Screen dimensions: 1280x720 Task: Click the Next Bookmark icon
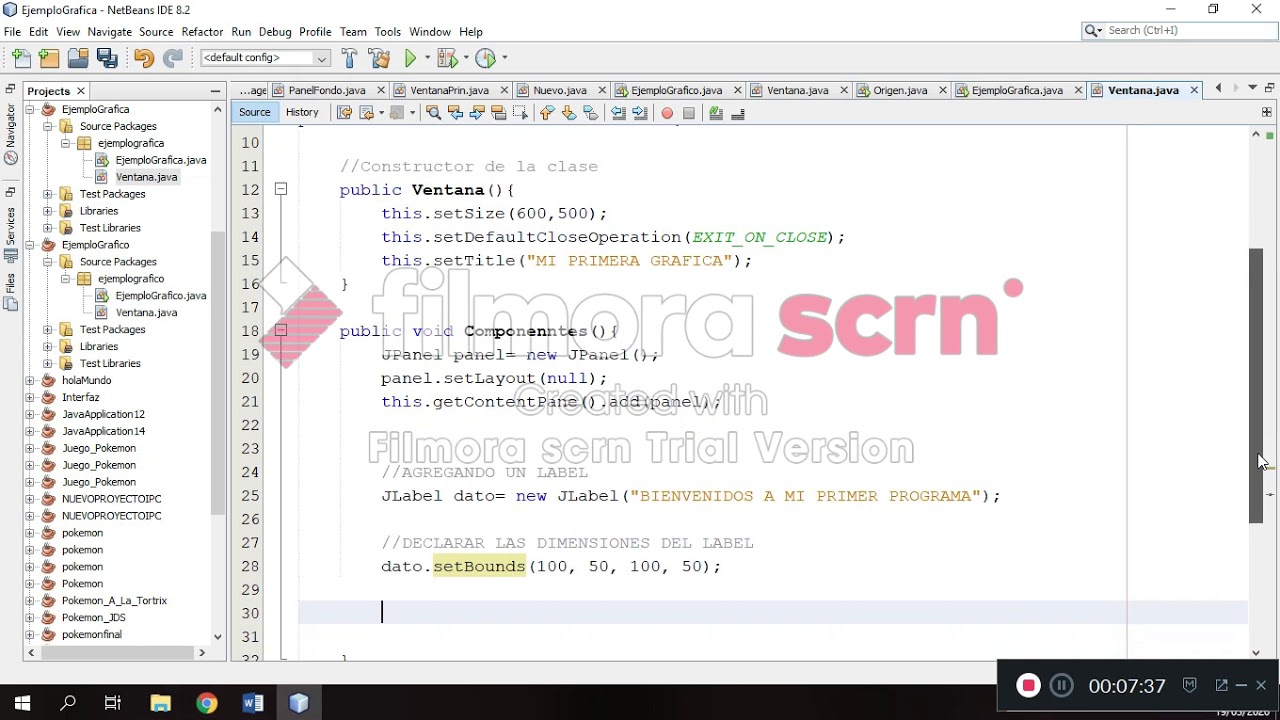[568, 113]
